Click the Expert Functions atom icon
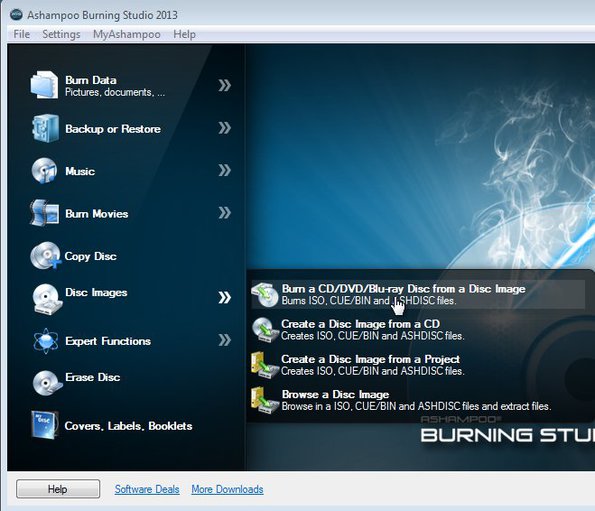Screen dimensions: 595x511 click(x=46, y=341)
